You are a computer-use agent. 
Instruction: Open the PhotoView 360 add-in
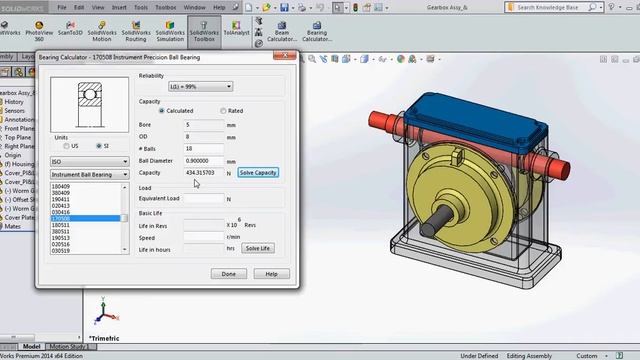(39, 31)
